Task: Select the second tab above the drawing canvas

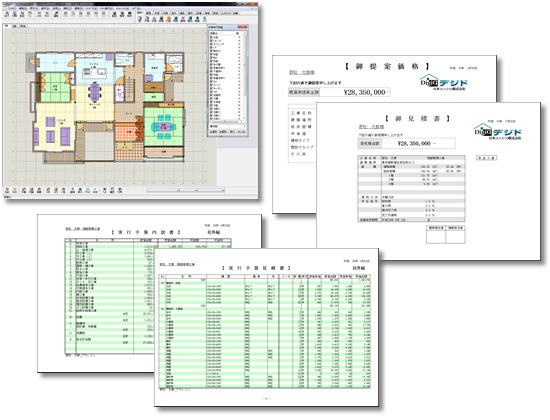Action: click(15, 26)
